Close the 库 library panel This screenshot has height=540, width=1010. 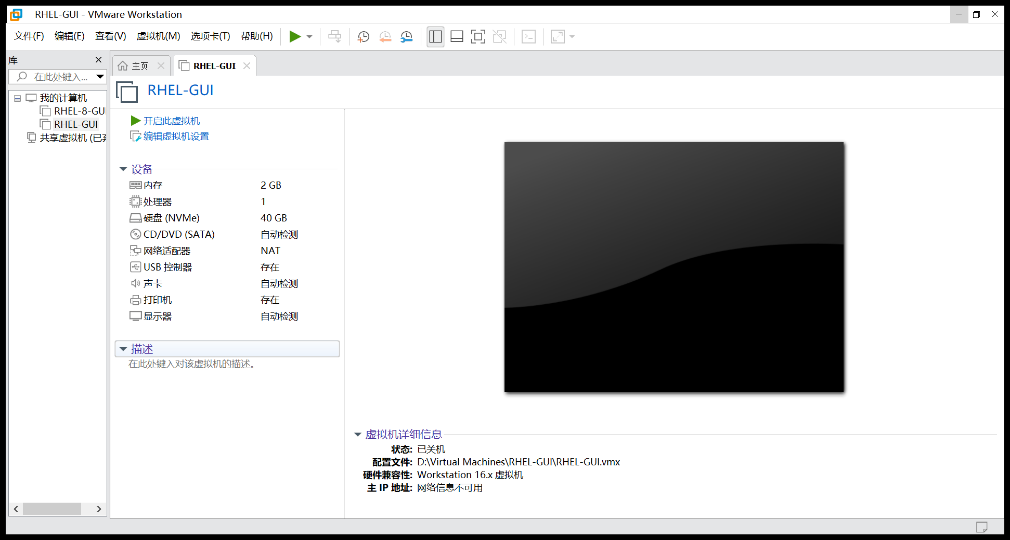(x=99, y=60)
